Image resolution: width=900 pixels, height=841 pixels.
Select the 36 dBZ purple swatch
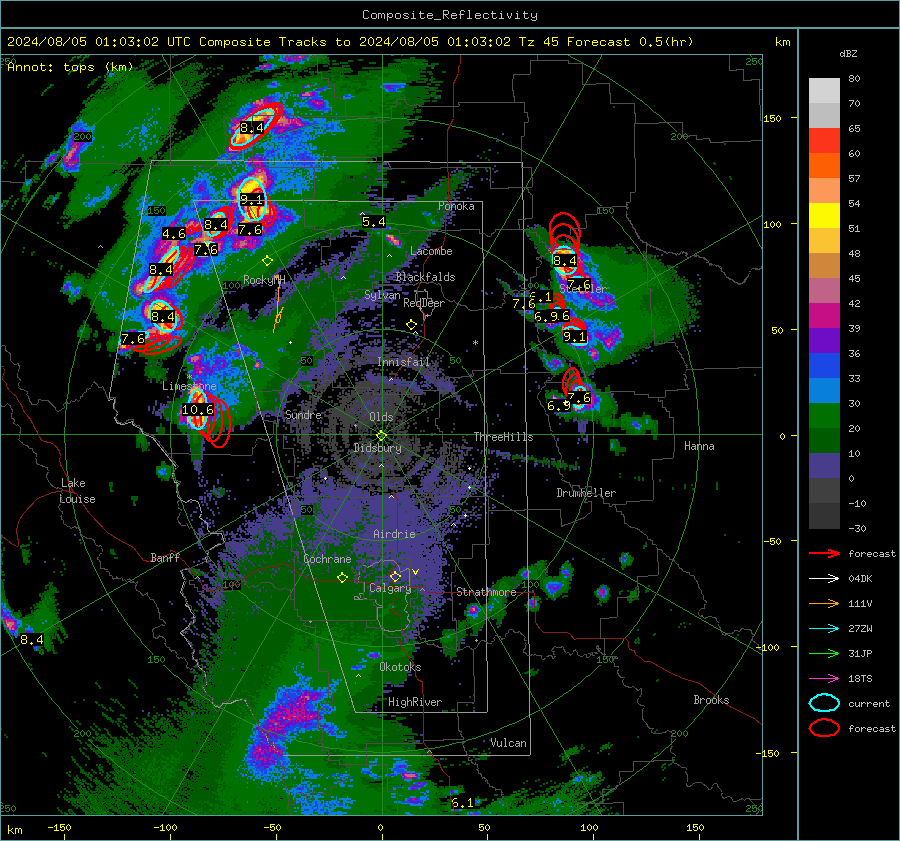[824, 340]
